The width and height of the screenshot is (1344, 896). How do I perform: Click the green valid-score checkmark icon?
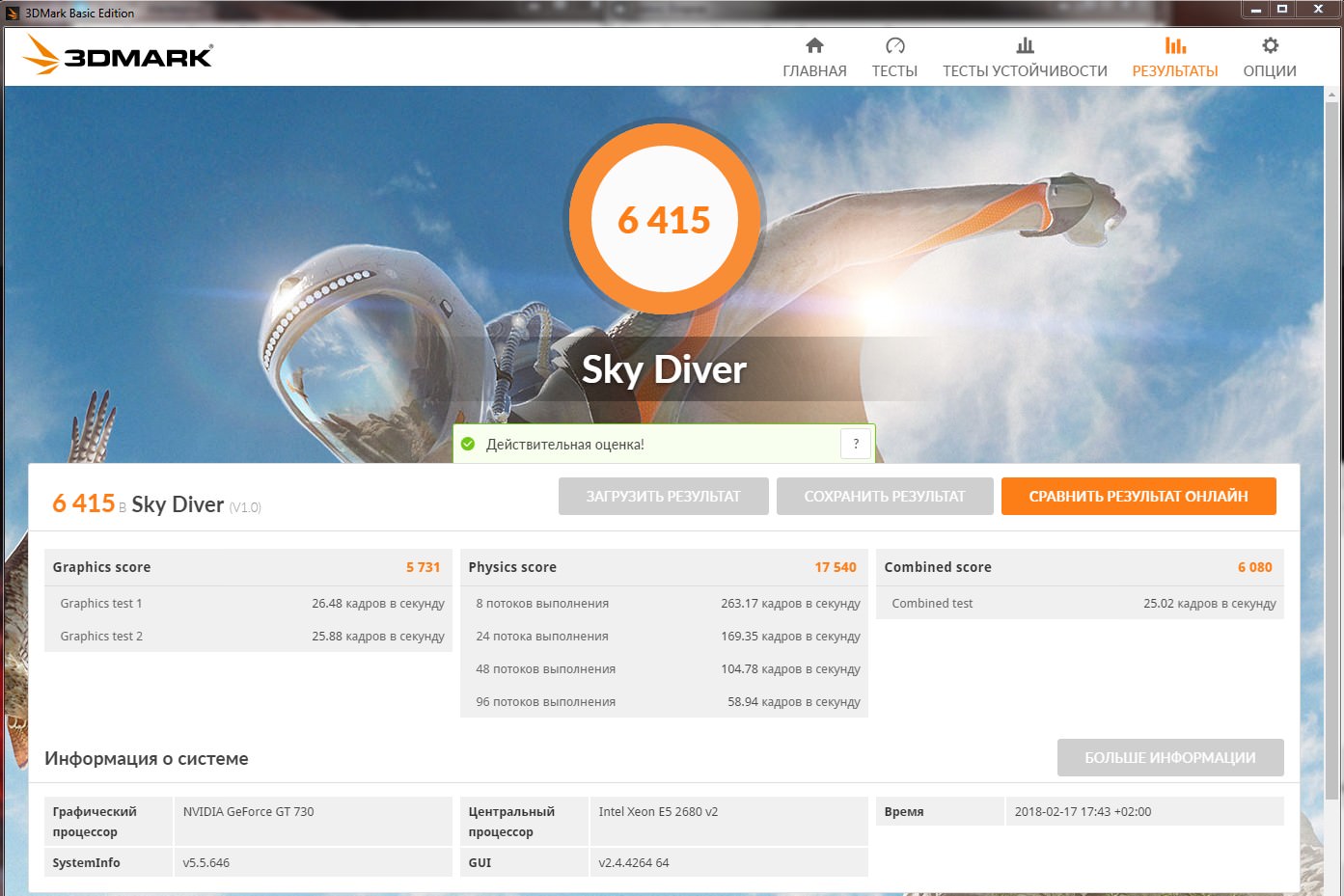(468, 444)
